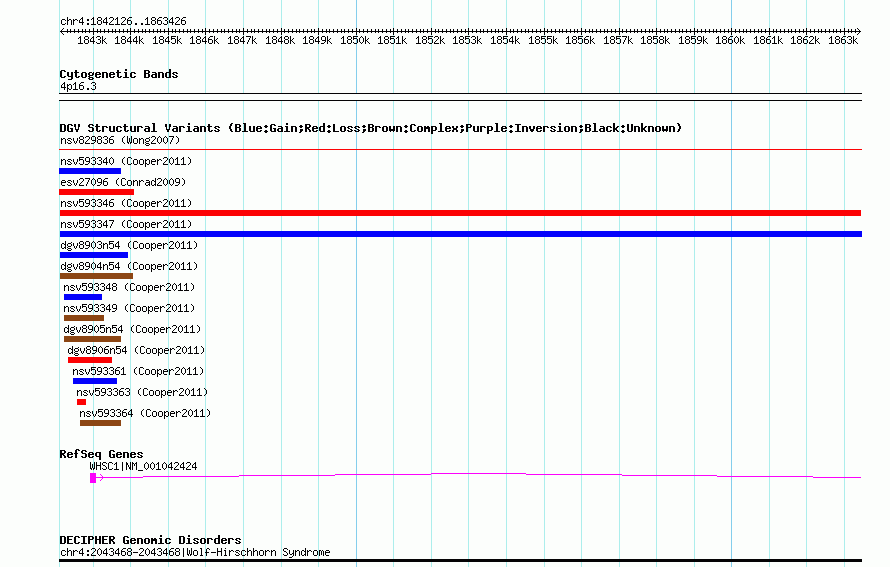Click the 1847k ruler tick label
The width and height of the screenshot is (890, 567).
click(x=242, y=40)
